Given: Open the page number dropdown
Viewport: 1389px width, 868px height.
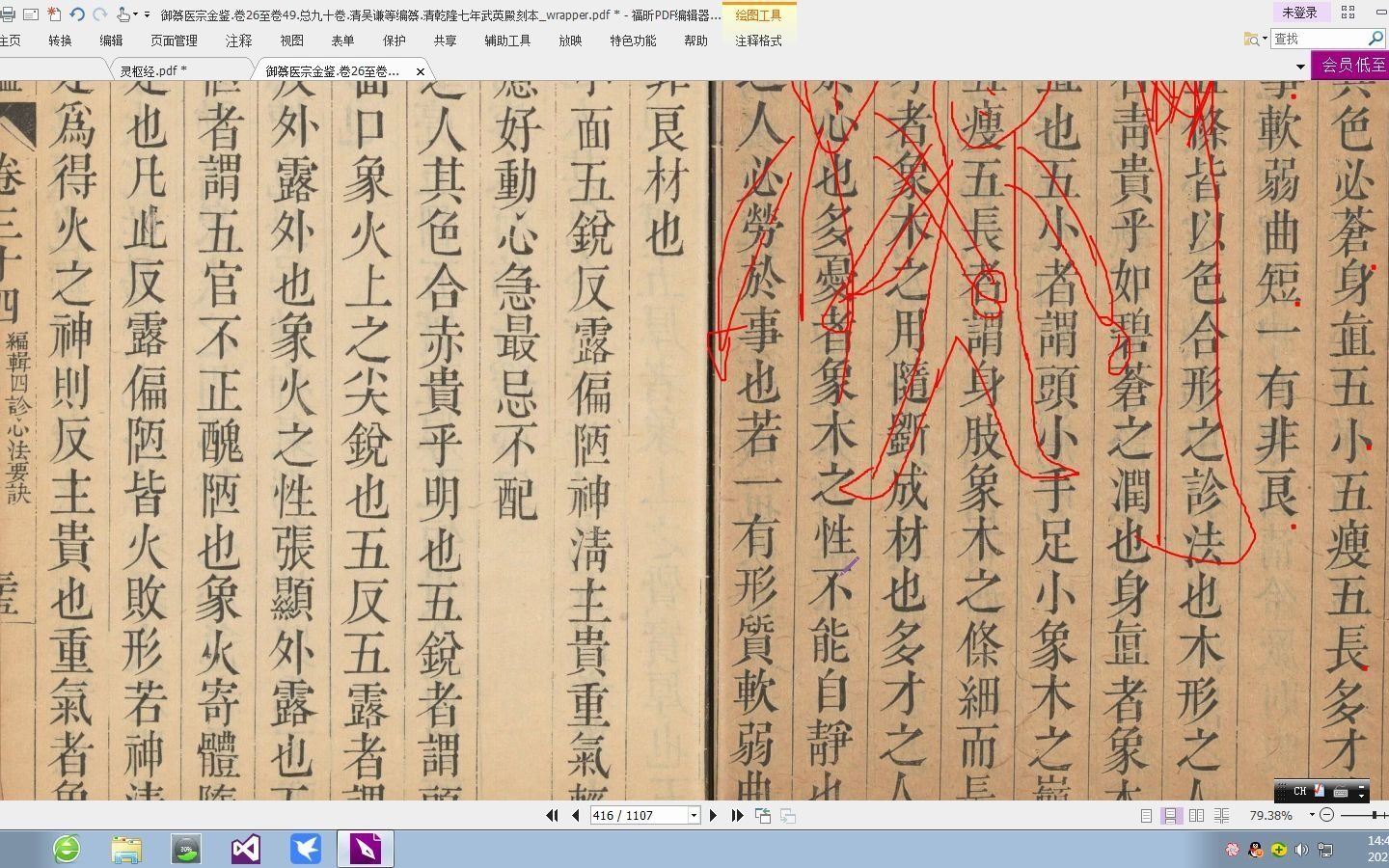Looking at the screenshot, I should point(694,815).
